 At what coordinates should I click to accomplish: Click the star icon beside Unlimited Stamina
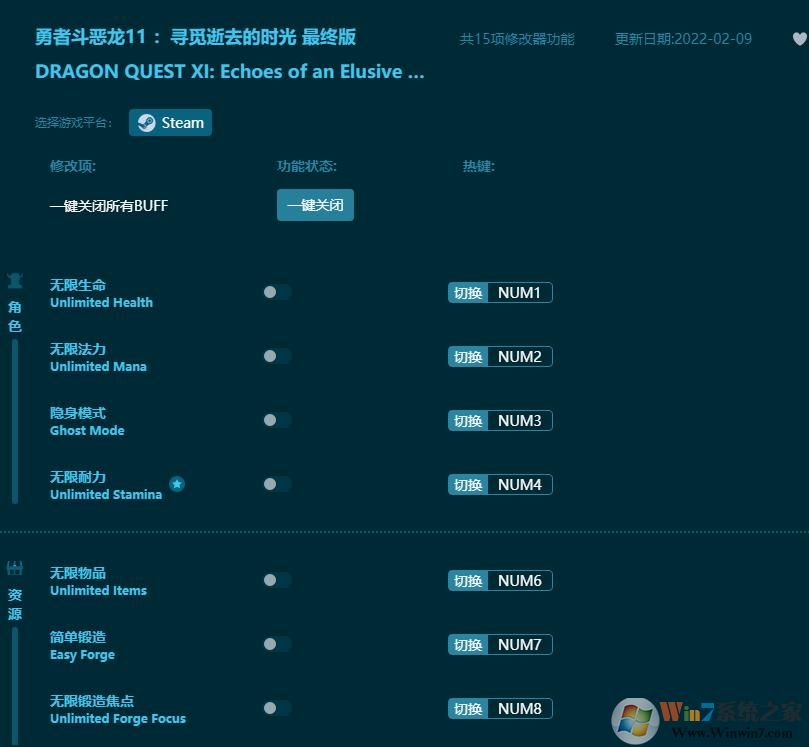(177, 484)
